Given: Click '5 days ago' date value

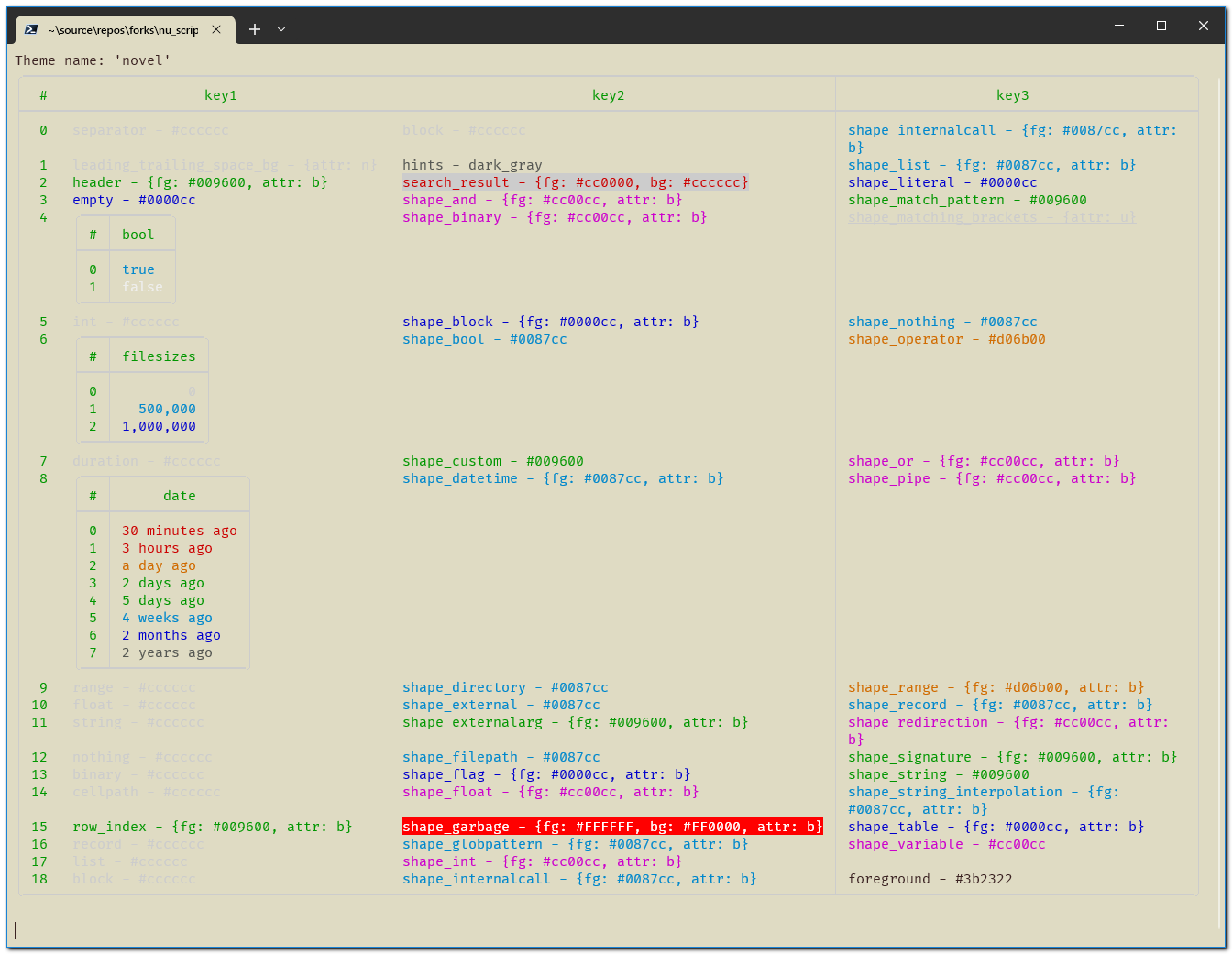Looking at the screenshot, I should 163,600.
